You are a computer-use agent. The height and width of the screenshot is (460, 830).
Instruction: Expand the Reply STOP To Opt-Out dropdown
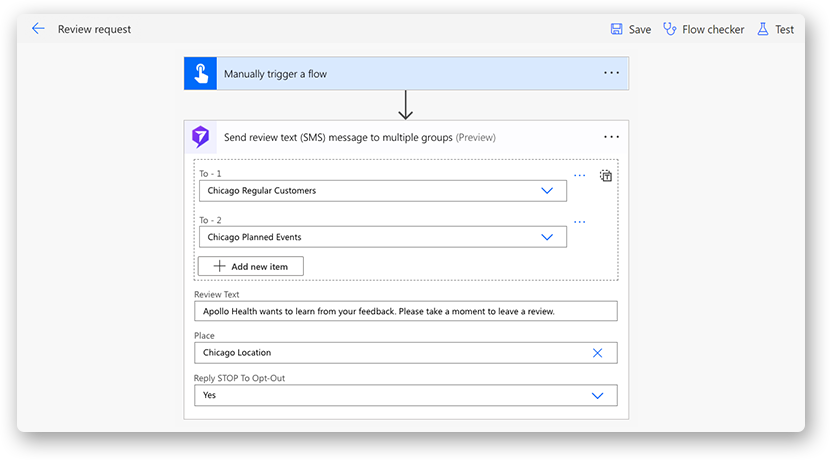(x=597, y=395)
